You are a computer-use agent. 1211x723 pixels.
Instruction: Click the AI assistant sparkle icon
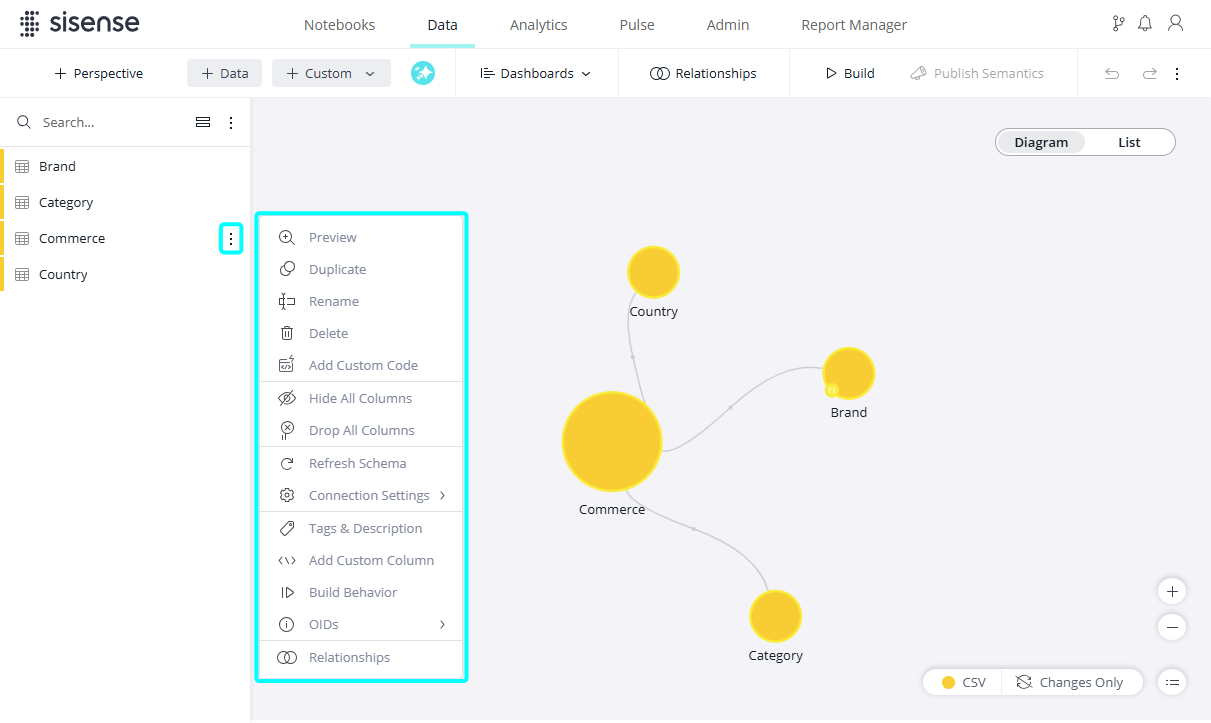423,73
